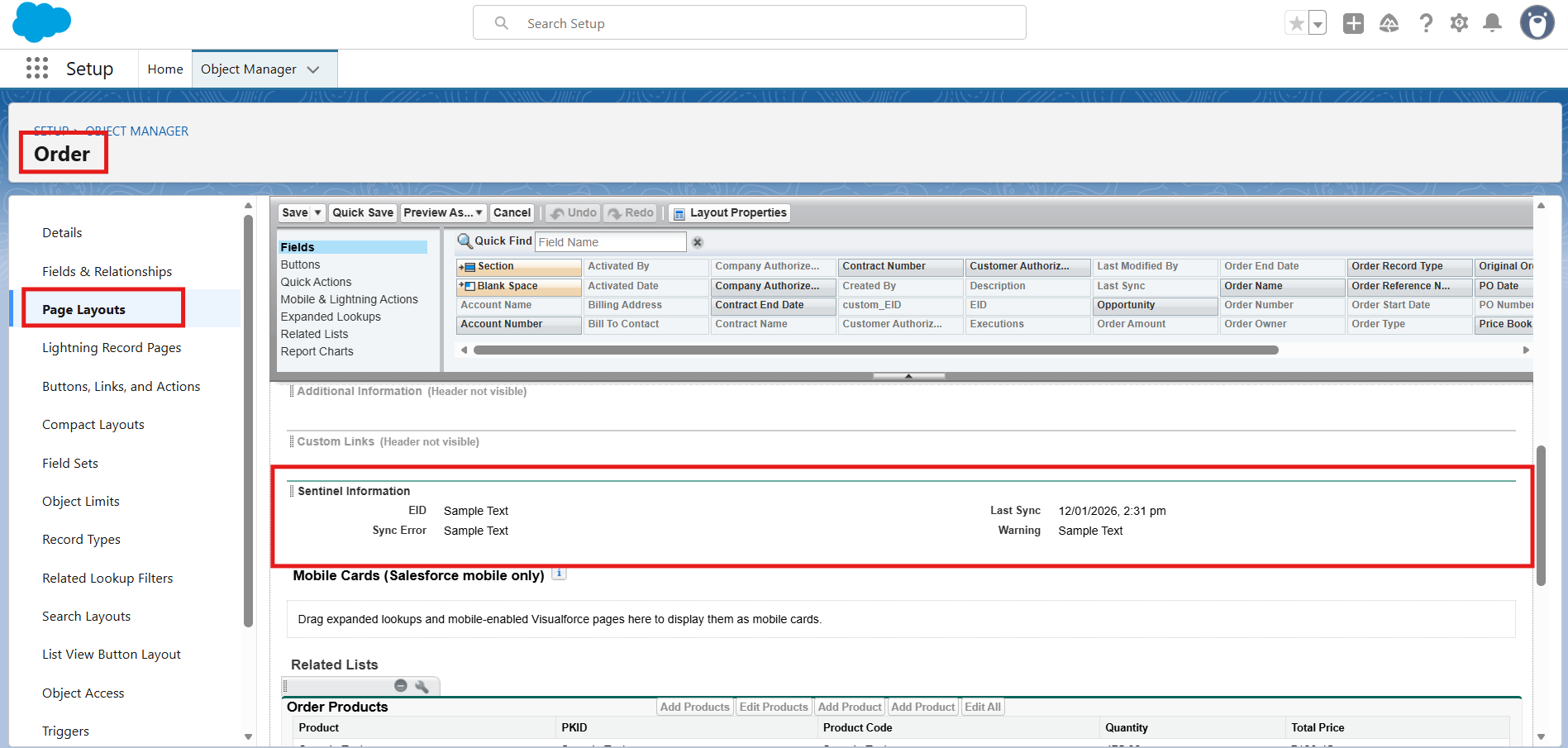Expand the favorites list dropdown arrow
The image size is (1568, 748).
[1318, 24]
